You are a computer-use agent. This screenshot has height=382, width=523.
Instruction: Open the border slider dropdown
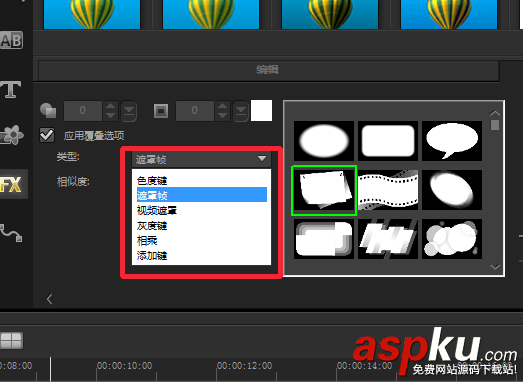pos(241,111)
